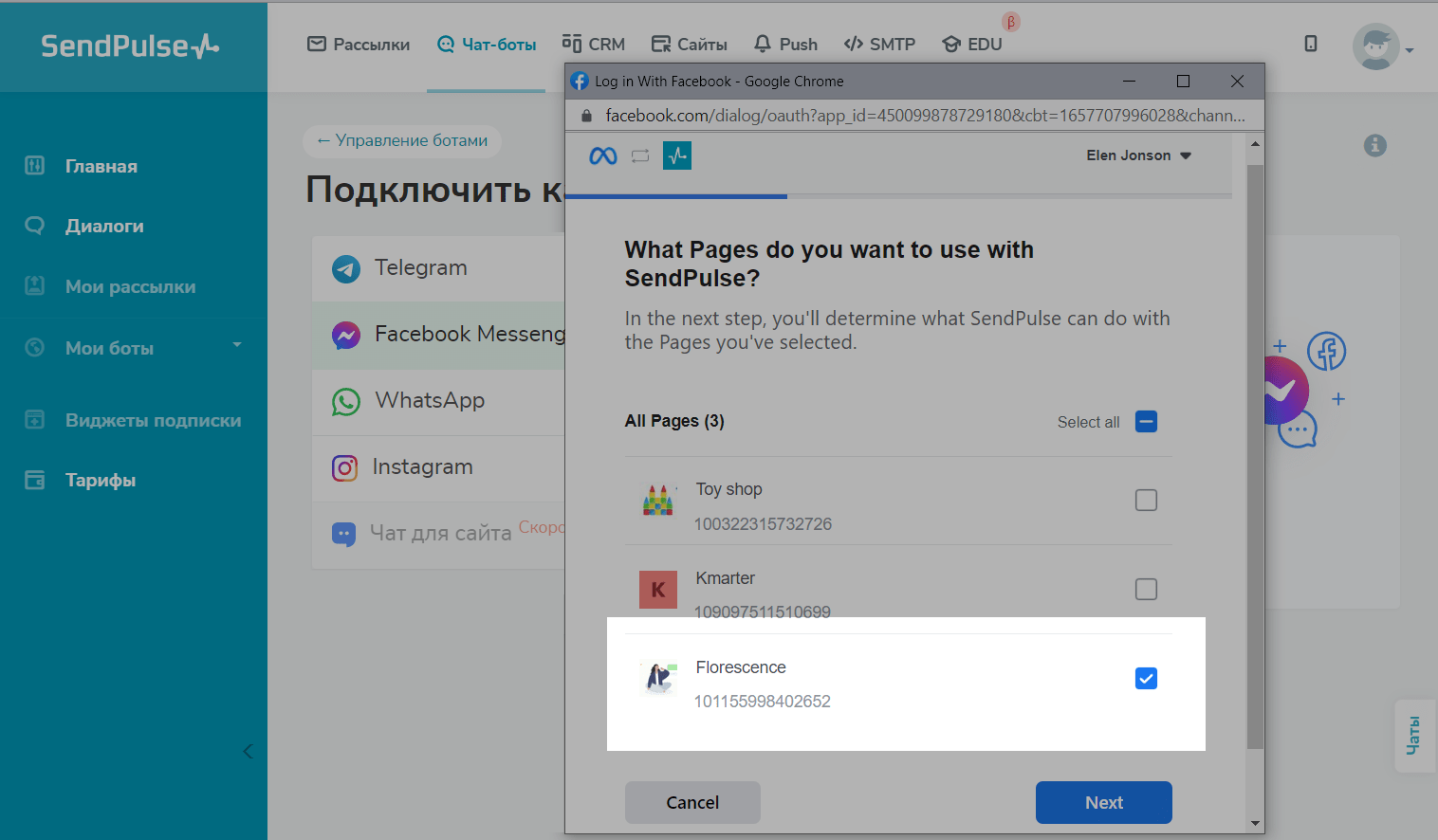Image resolution: width=1438 pixels, height=840 pixels.
Task: Click the info icon on the page
Action: click(1374, 145)
